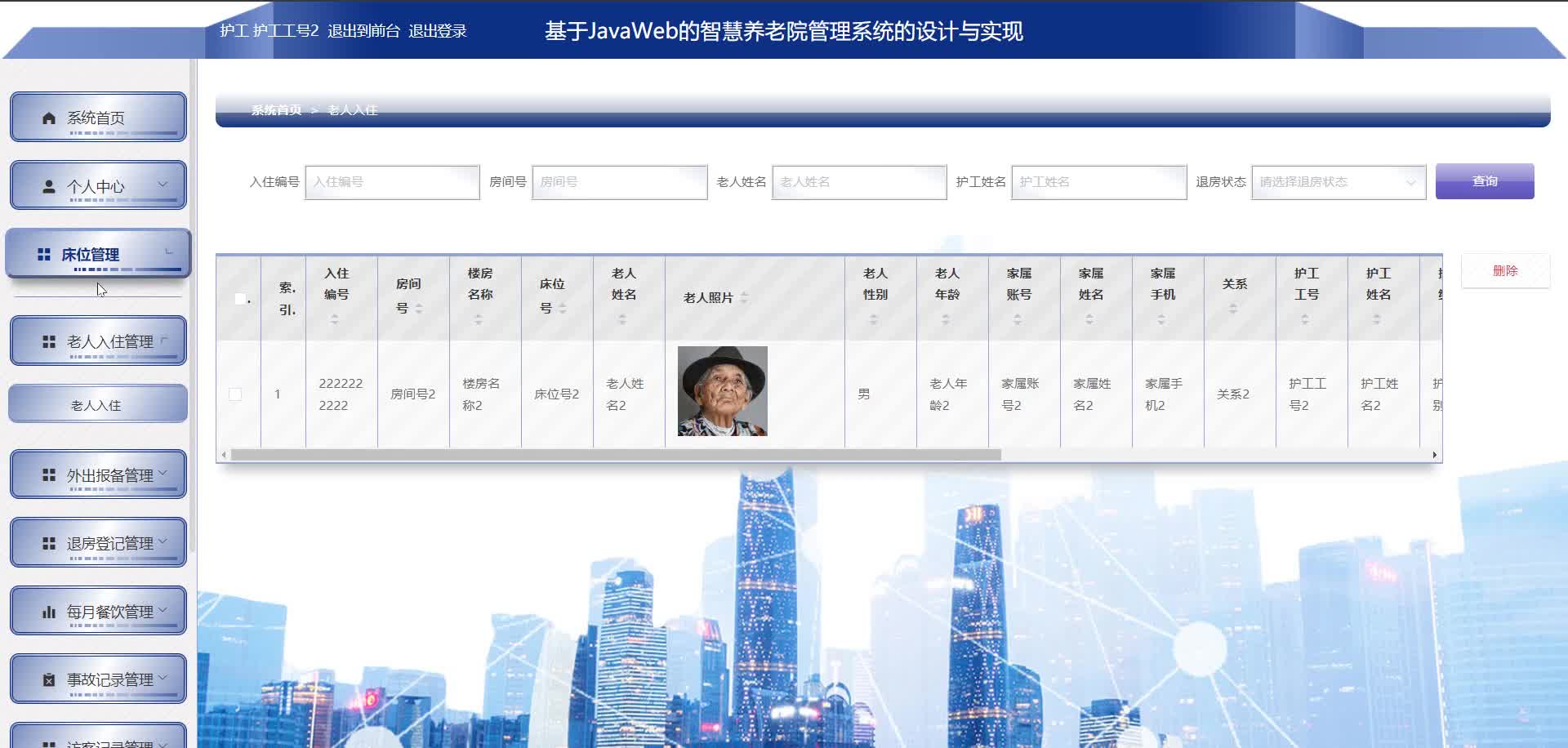
Task: Open the 退房状态 dropdown selector
Action: click(x=1338, y=182)
